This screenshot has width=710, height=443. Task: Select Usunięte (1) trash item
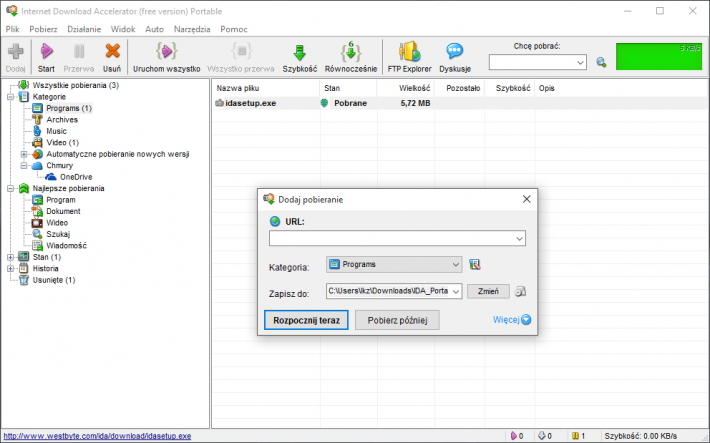(x=53, y=279)
